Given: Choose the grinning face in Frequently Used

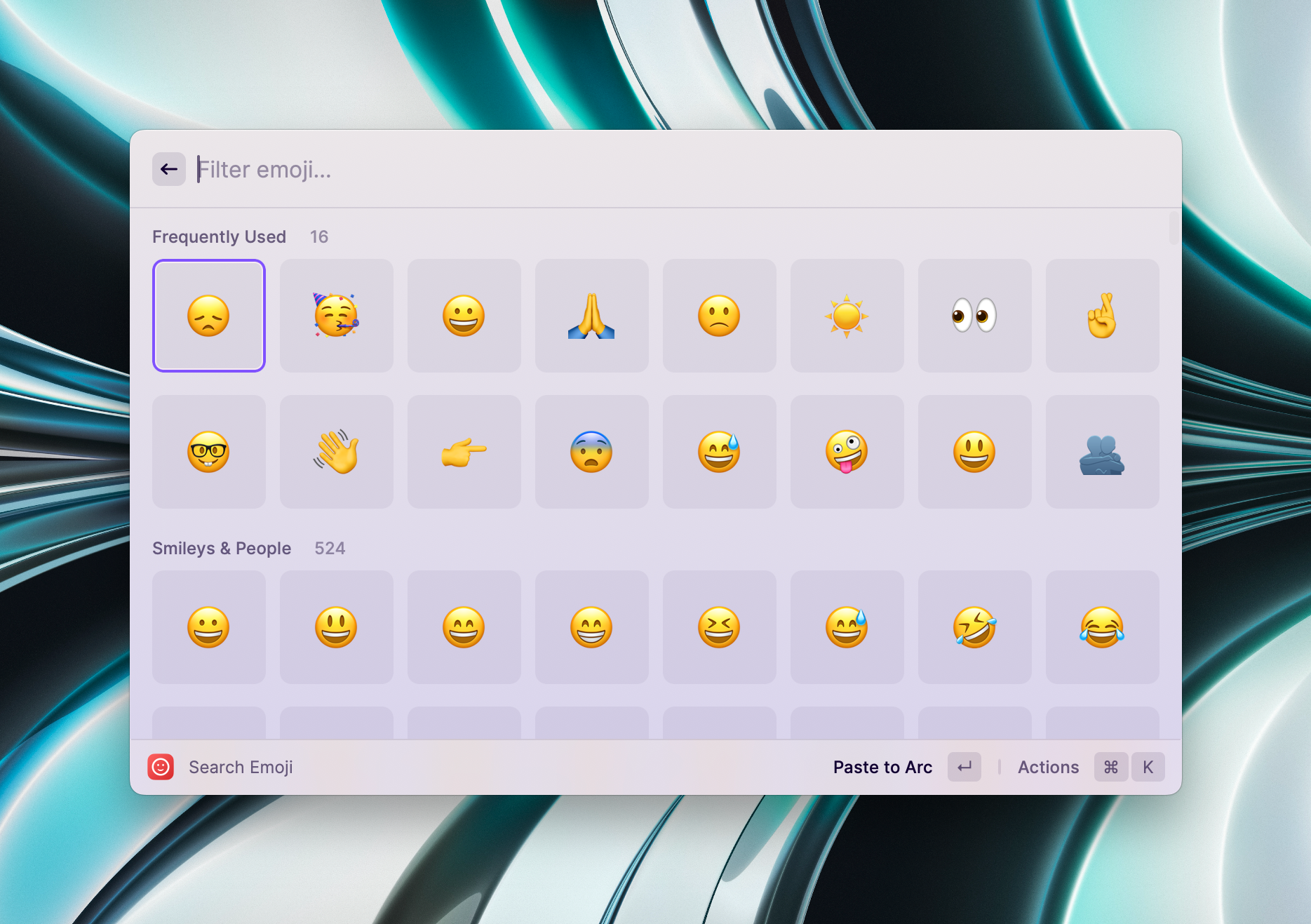Looking at the screenshot, I should point(464,316).
